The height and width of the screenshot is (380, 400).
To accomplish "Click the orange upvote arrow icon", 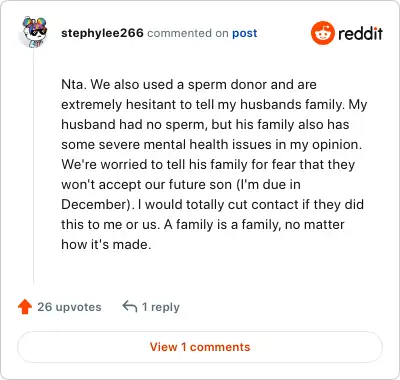I will click(25, 307).
